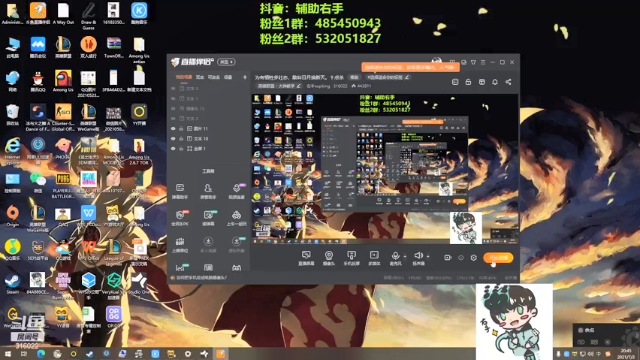Open the share icon near the title
Screen dimensions: 640x360
point(508,82)
